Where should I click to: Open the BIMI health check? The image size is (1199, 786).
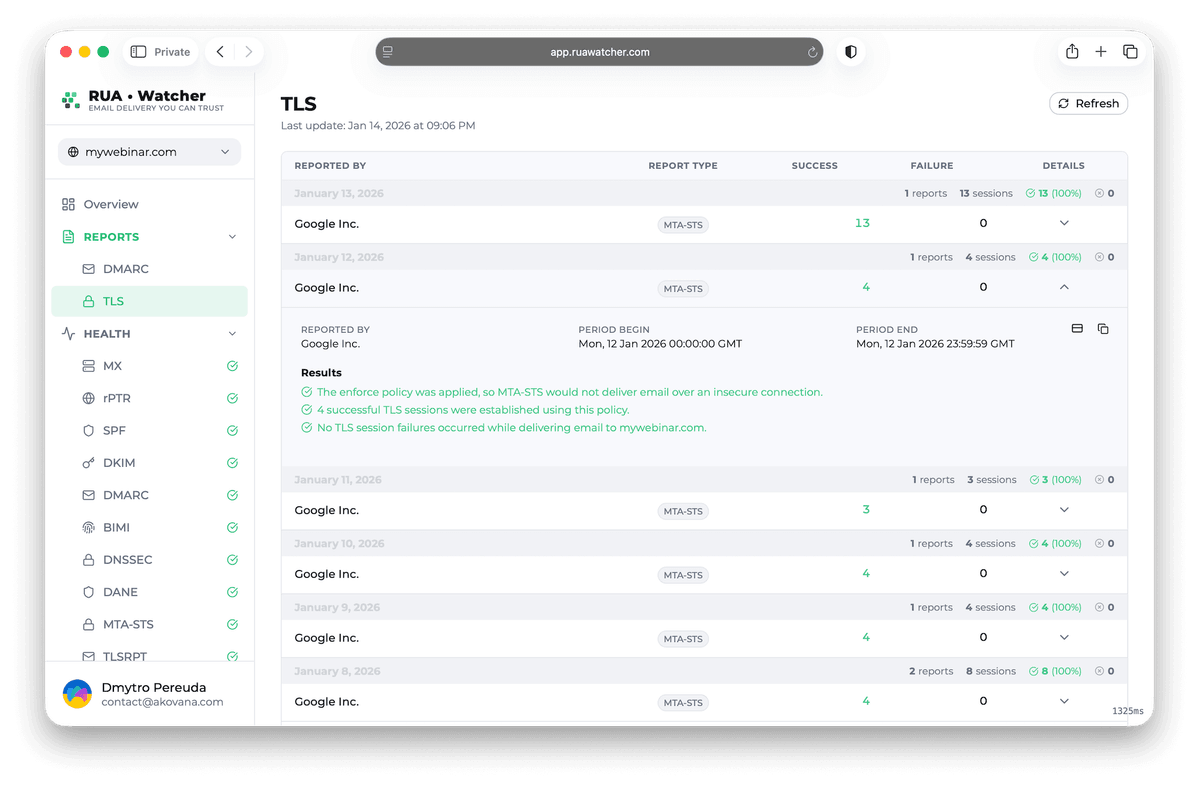point(116,528)
